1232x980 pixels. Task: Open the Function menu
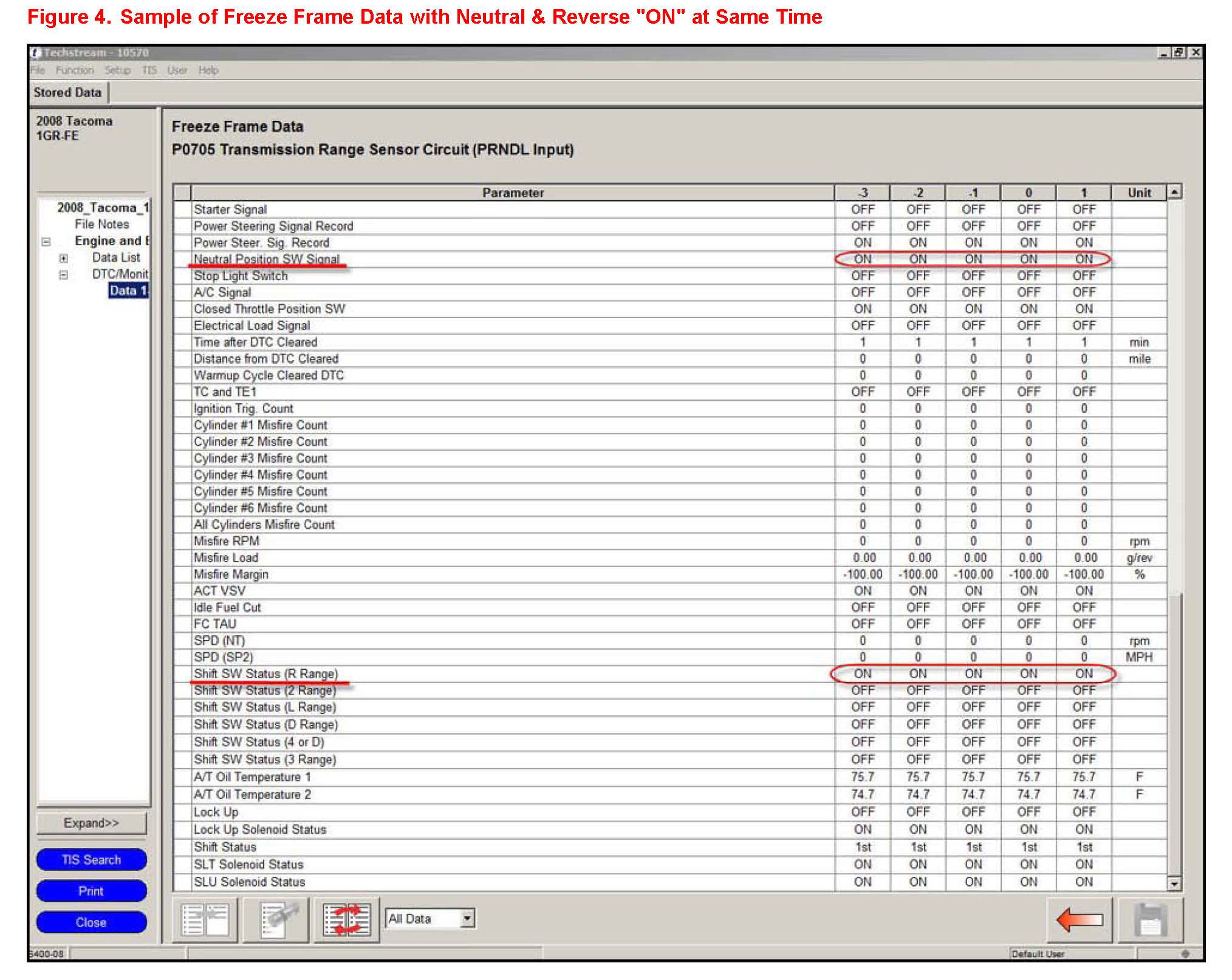click(75, 70)
